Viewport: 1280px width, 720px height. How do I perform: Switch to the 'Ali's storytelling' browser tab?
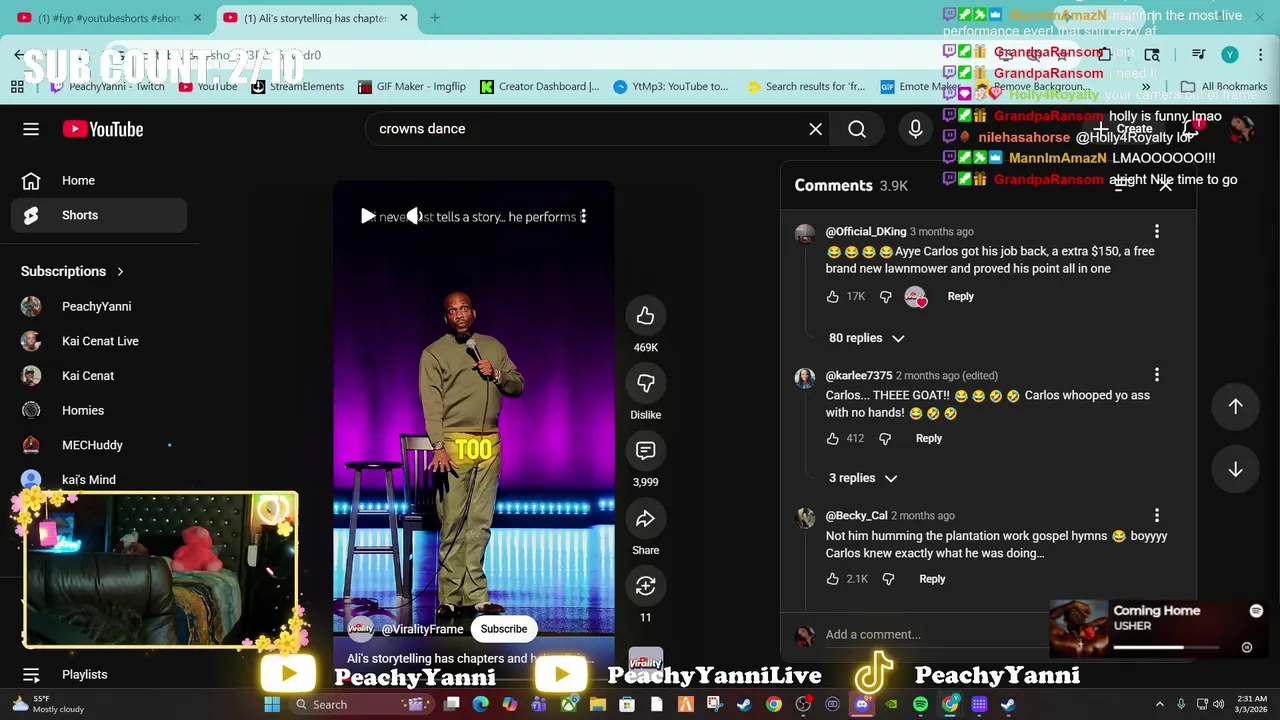(314, 18)
